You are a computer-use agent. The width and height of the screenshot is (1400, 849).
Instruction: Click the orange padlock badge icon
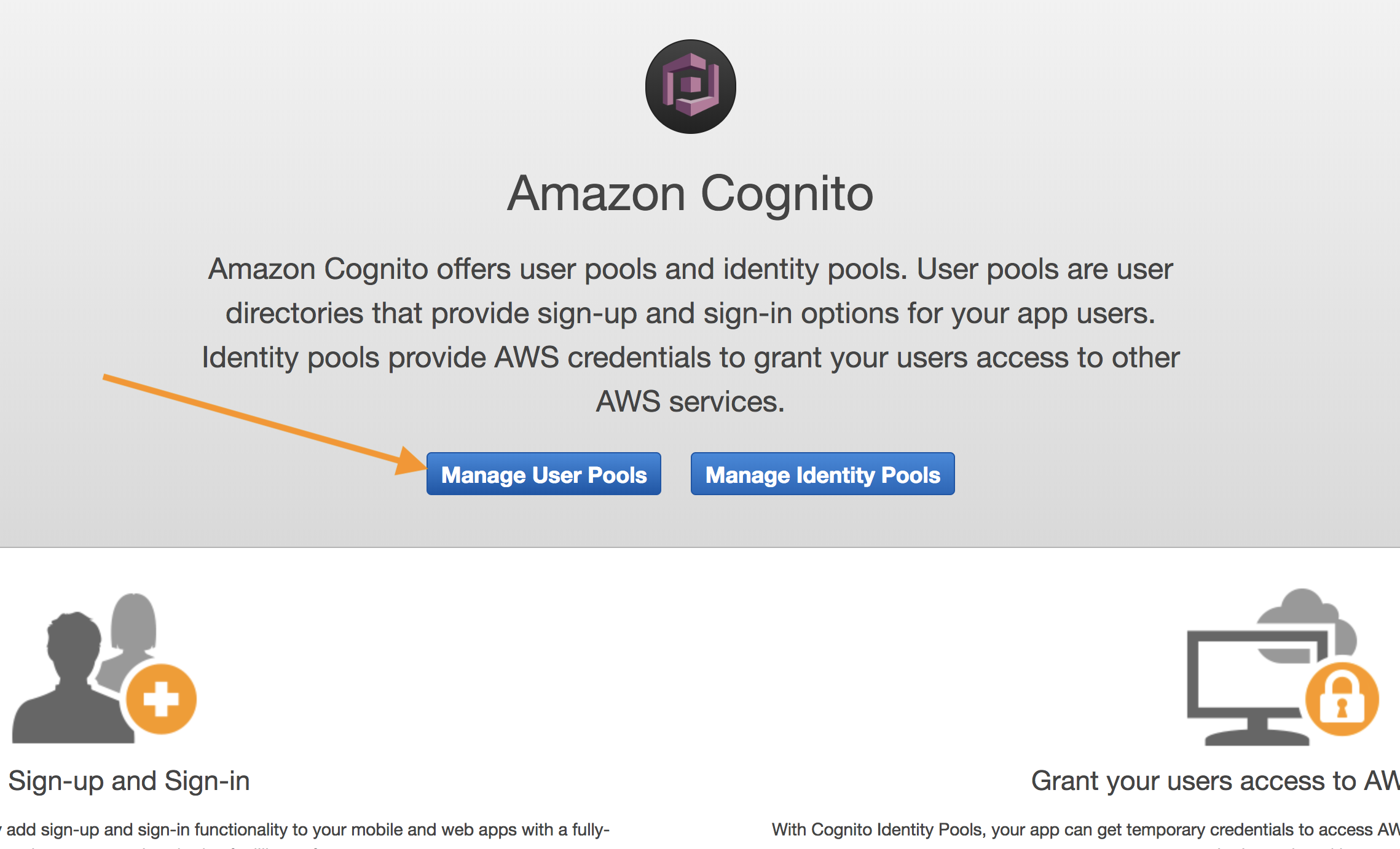tap(1342, 699)
